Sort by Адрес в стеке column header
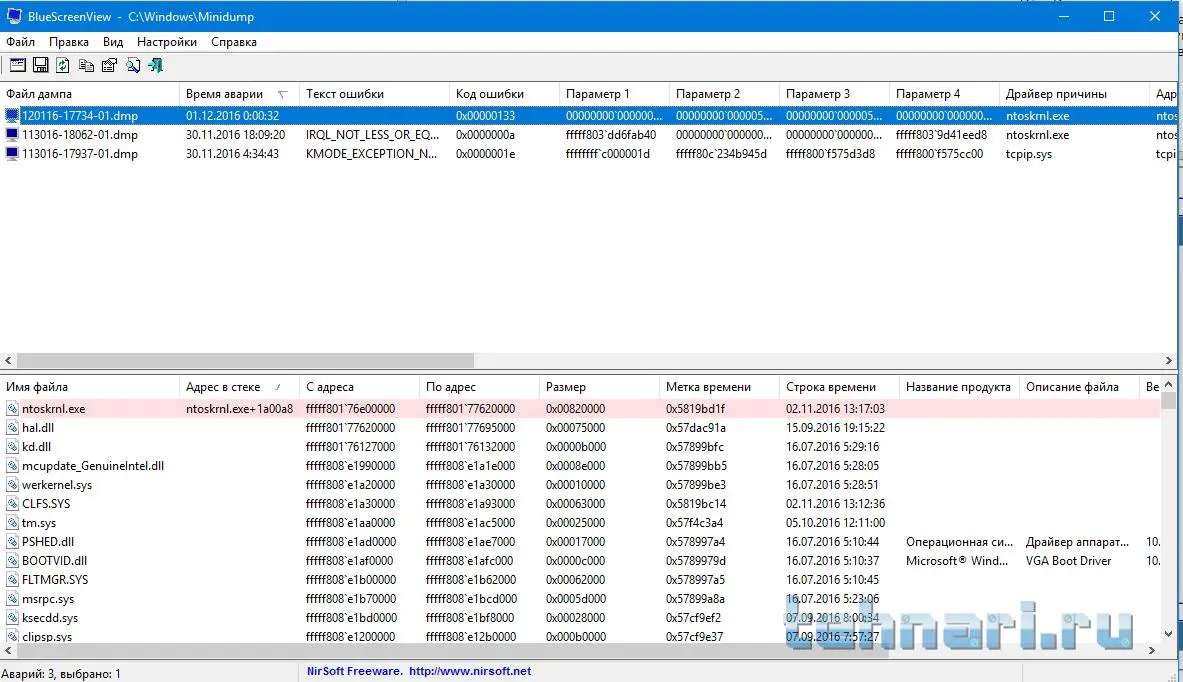The image size is (1183, 682). click(x=226, y=387)
